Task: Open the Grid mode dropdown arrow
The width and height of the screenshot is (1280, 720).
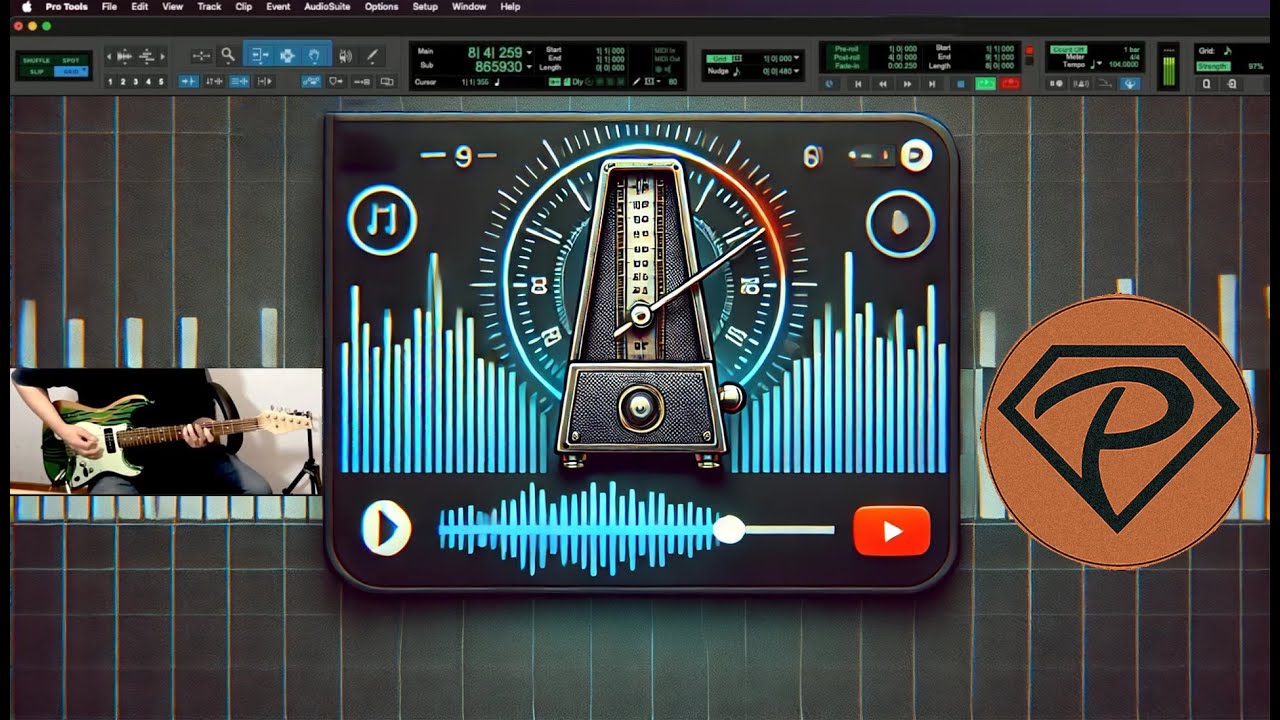Action: click(x=84, y=70)
